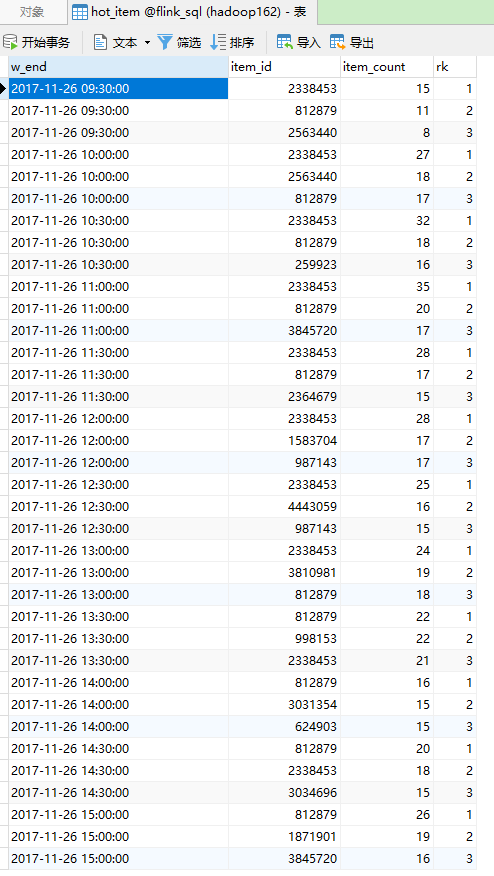Viewport: 494px width, 876px height.
Task: Select item_id cell 3810981
Action: [x=284, y=573]
